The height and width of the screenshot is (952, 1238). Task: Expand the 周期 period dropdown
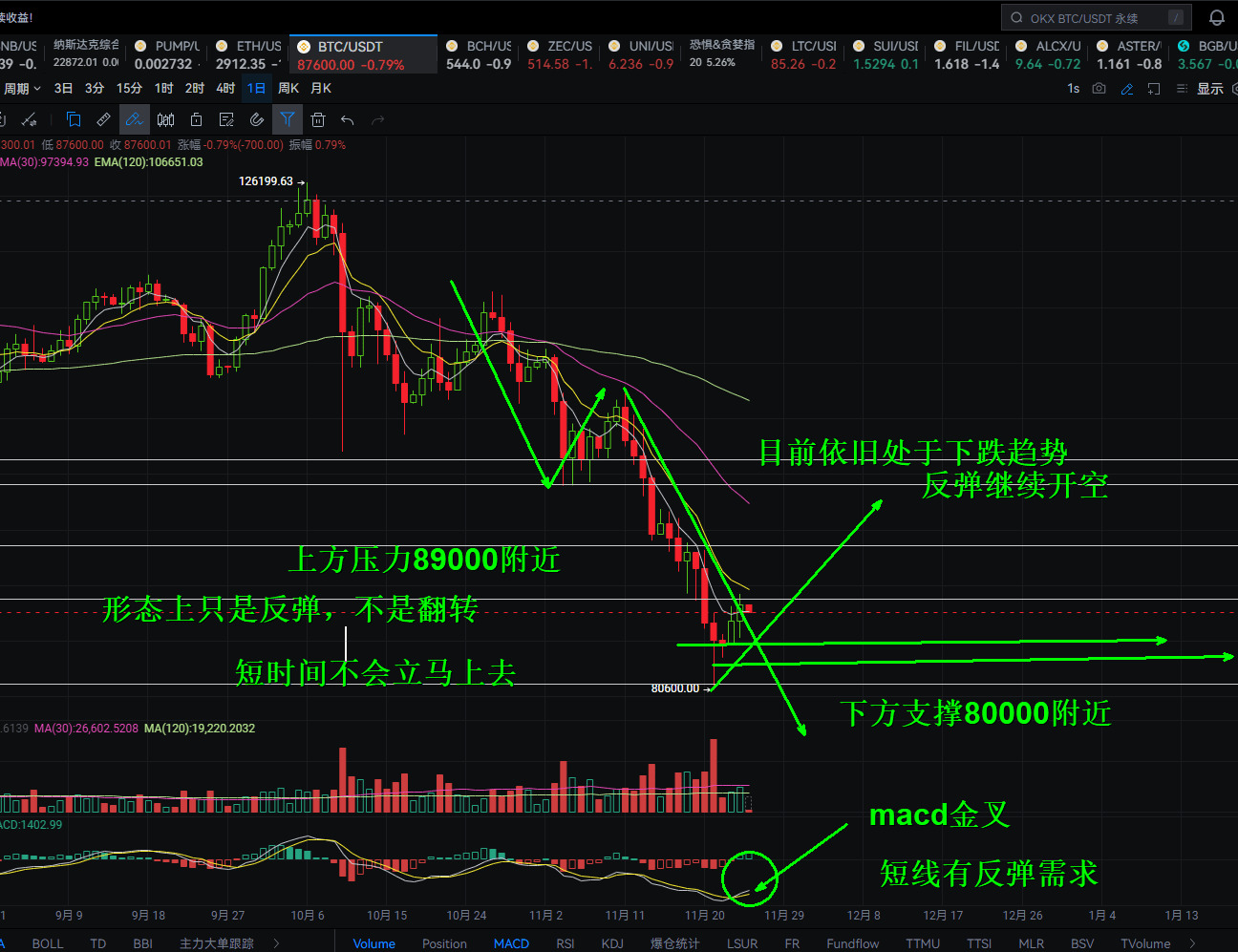click(21, 88)
